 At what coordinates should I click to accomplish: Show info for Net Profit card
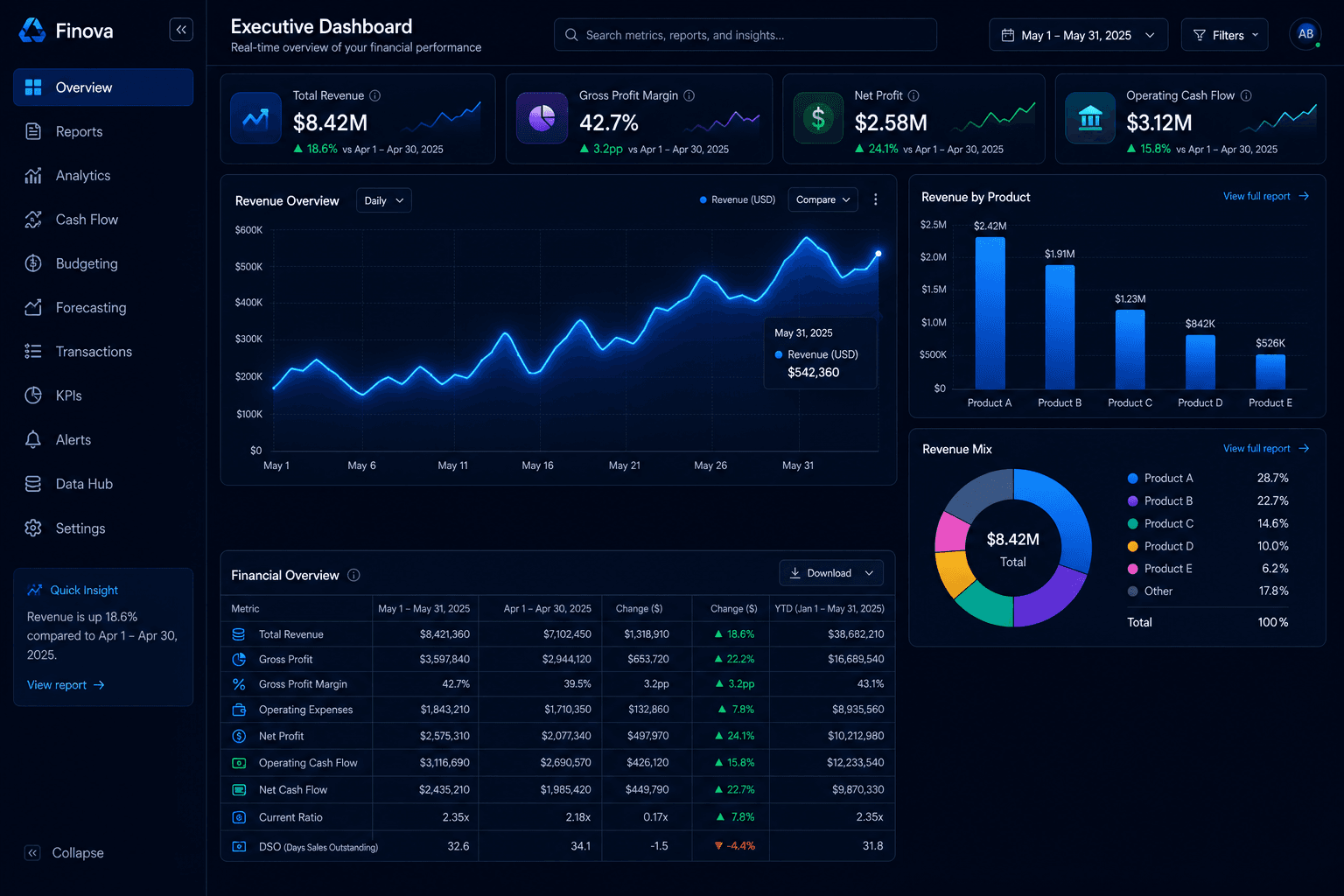(913, 95)
